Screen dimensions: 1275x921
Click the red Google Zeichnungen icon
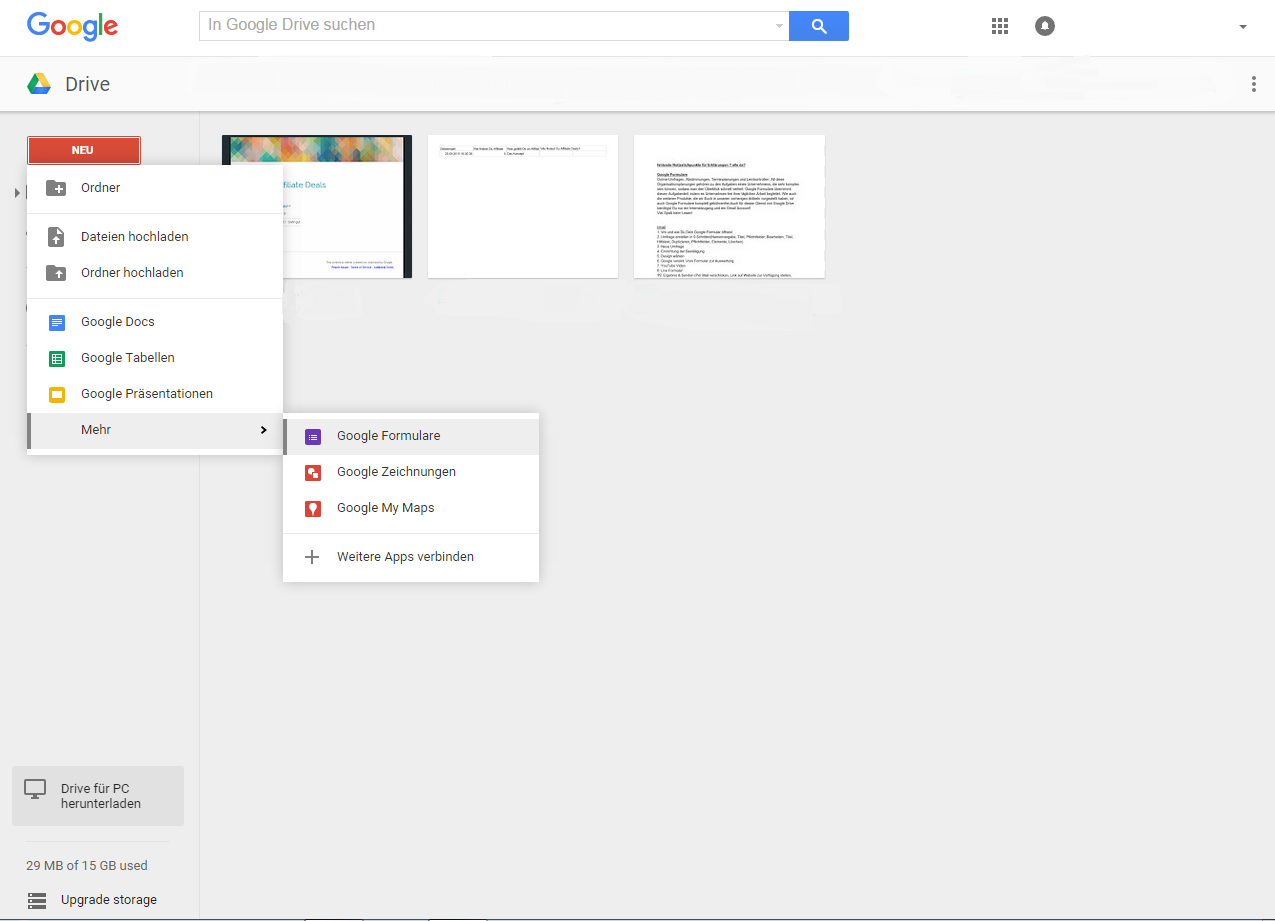coord(313,472)
